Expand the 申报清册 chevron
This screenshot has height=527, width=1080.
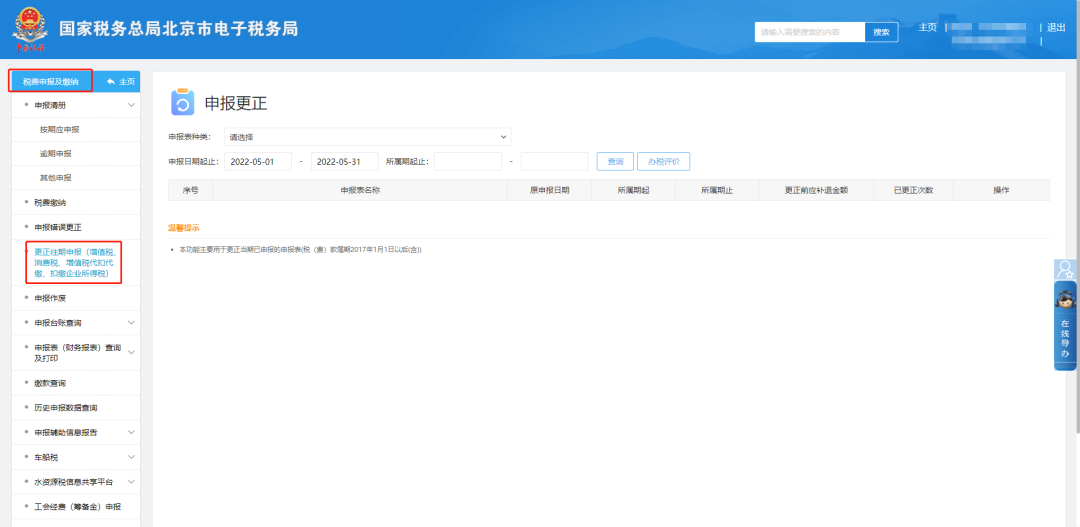131,105
